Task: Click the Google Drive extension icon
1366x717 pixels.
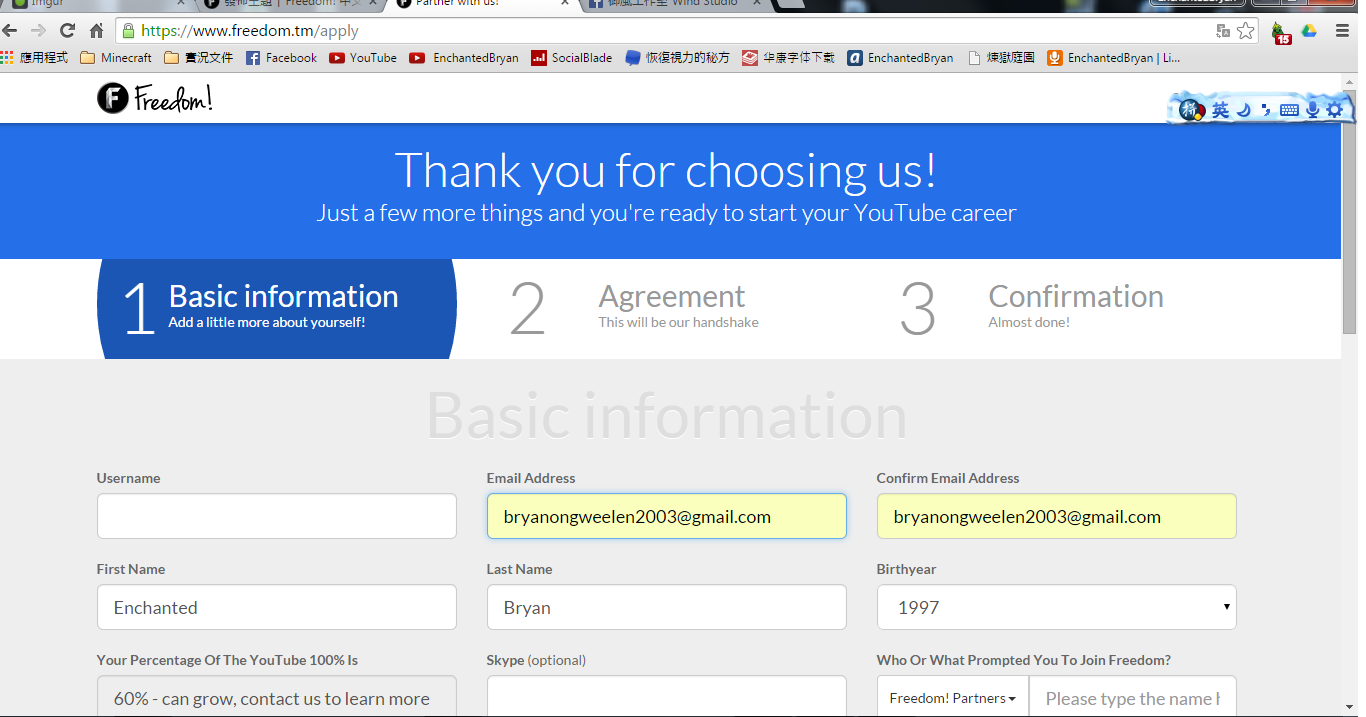Action: point(1309,31)
